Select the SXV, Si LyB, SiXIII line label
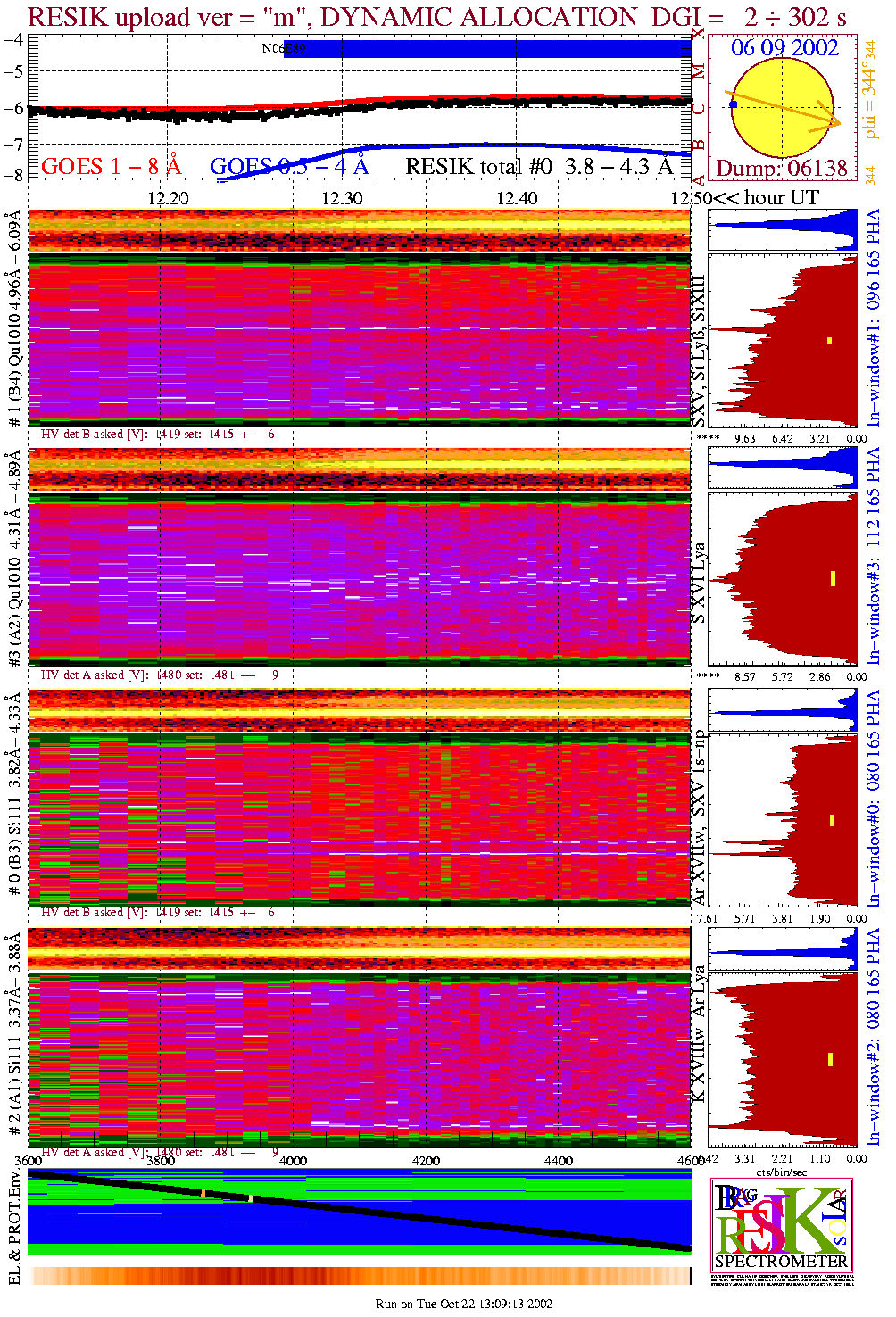 tap(698, 351)
